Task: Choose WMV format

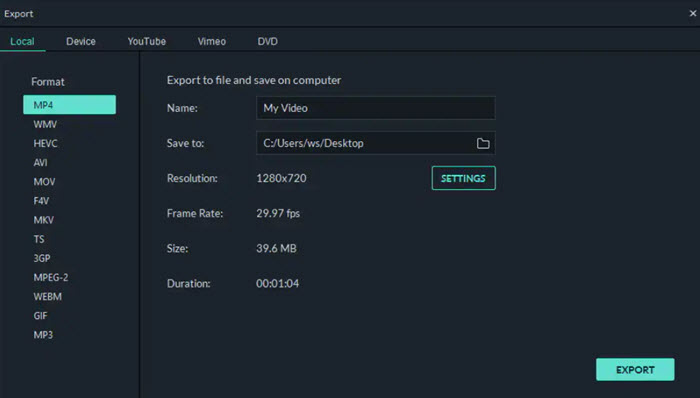Action: point(45,124)
